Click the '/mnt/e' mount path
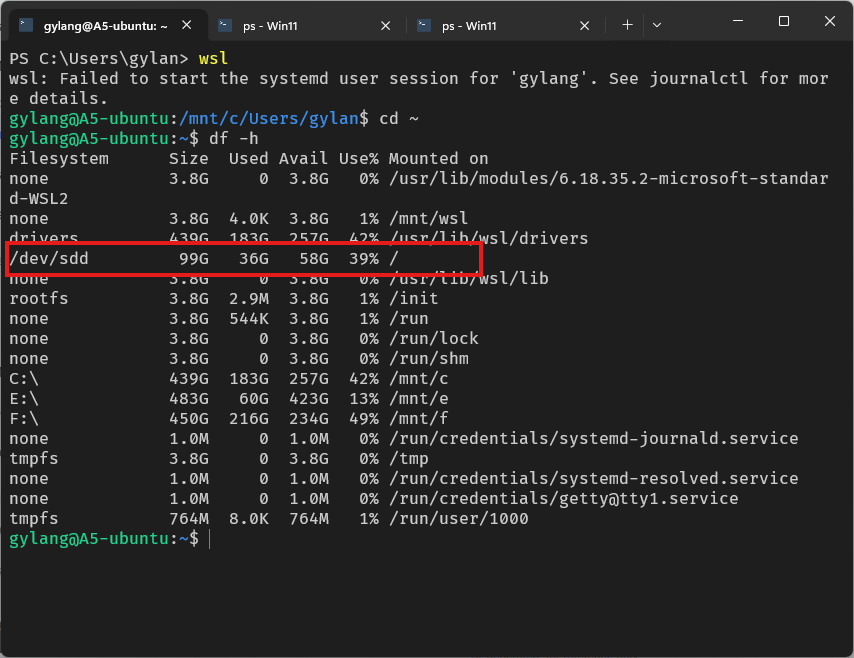This screenshot has width=854, height=658. tap(419, 399)
